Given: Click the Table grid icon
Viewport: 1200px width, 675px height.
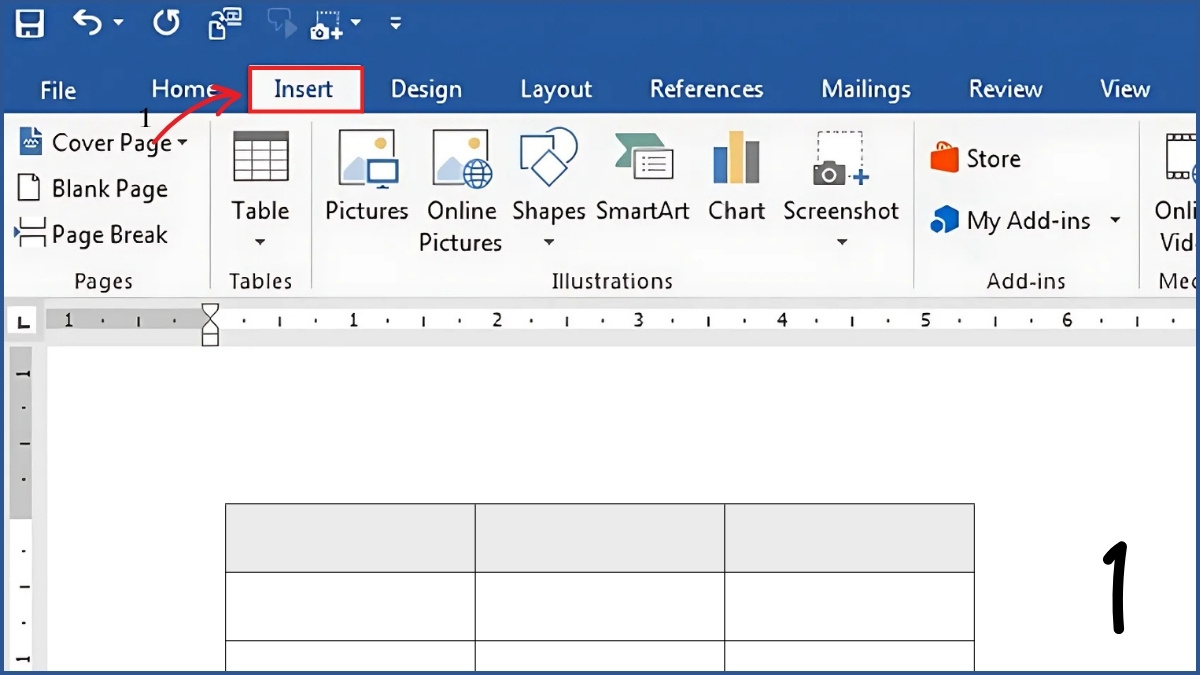Looking at the screenshot, I should [261, 157].
